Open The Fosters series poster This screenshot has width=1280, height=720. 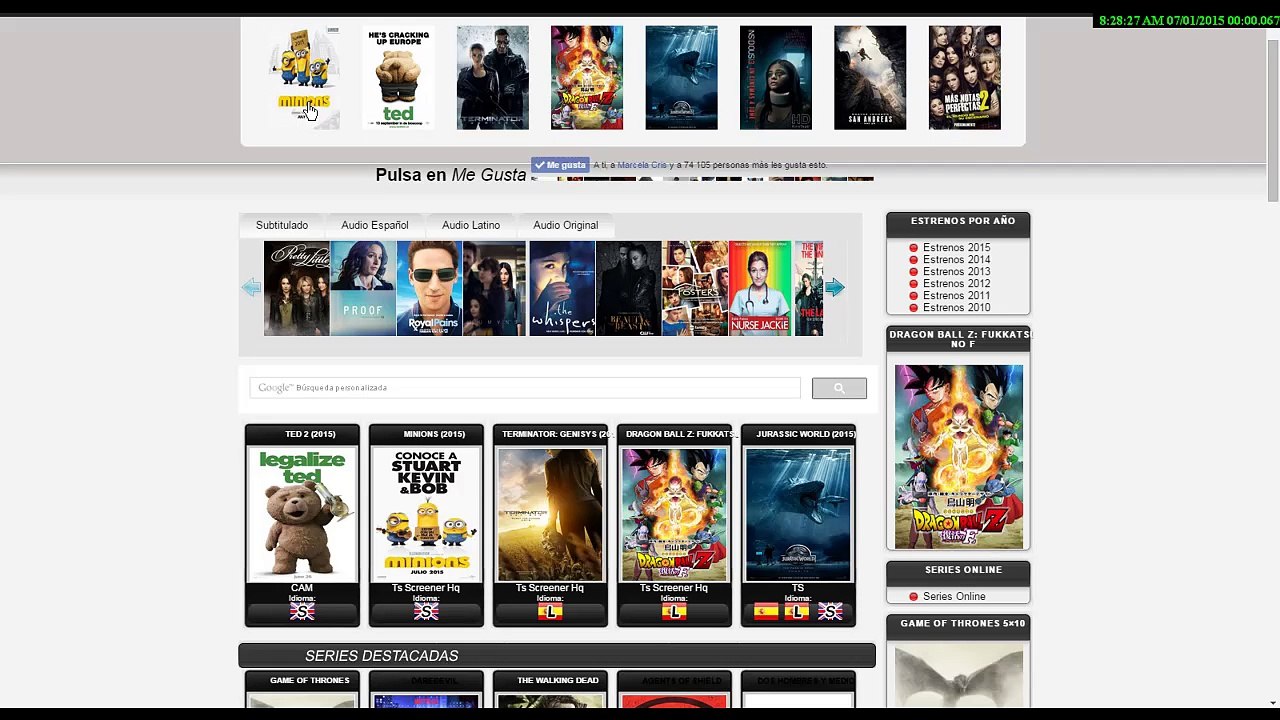tap(695, 288)
